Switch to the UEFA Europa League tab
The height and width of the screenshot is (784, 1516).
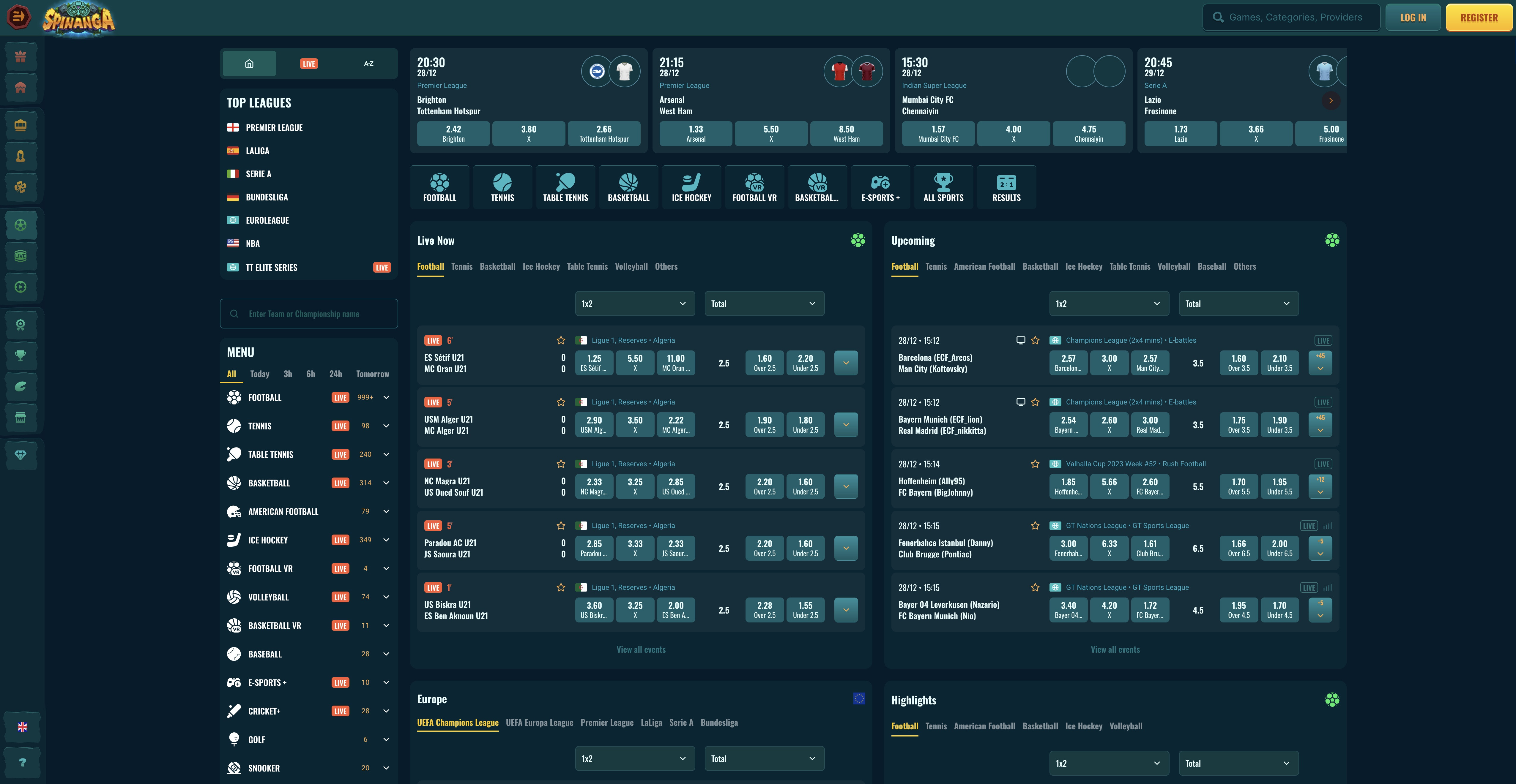coord(539,723)
